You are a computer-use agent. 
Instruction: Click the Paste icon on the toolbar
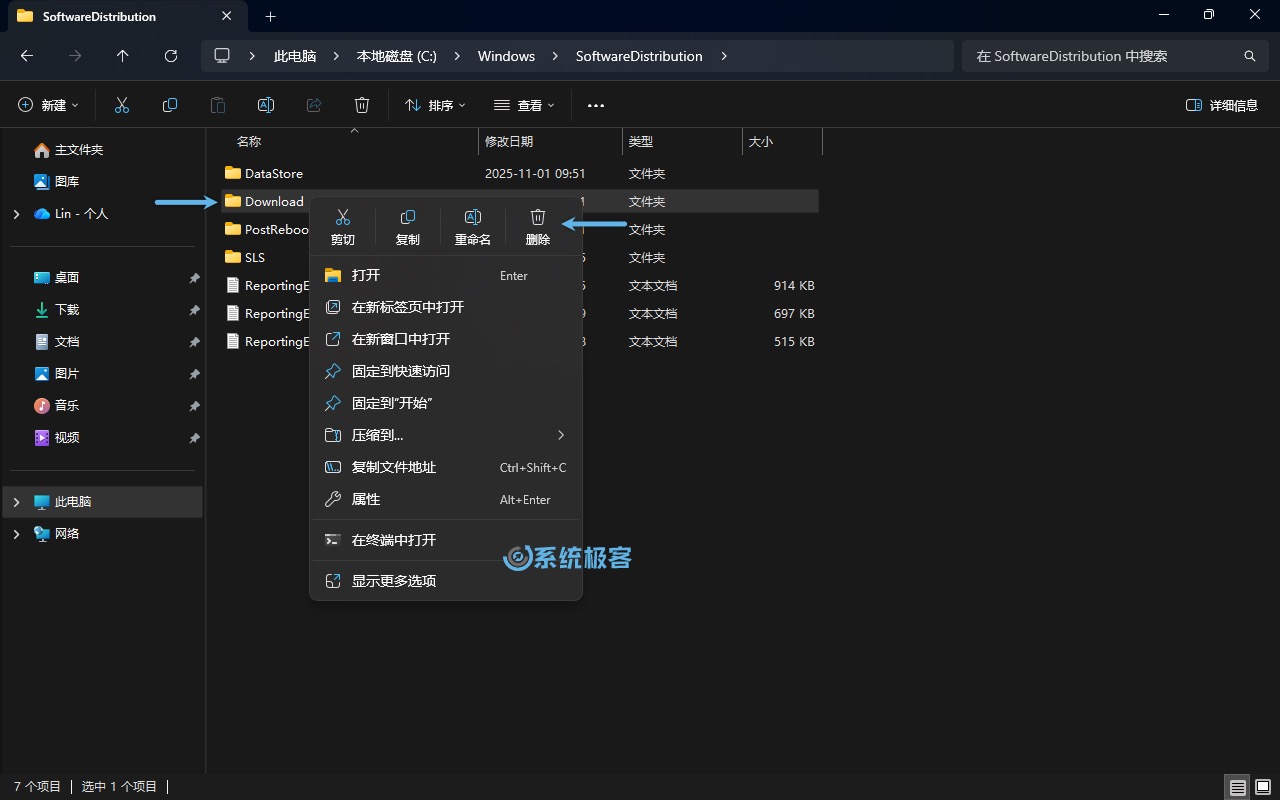217,105
